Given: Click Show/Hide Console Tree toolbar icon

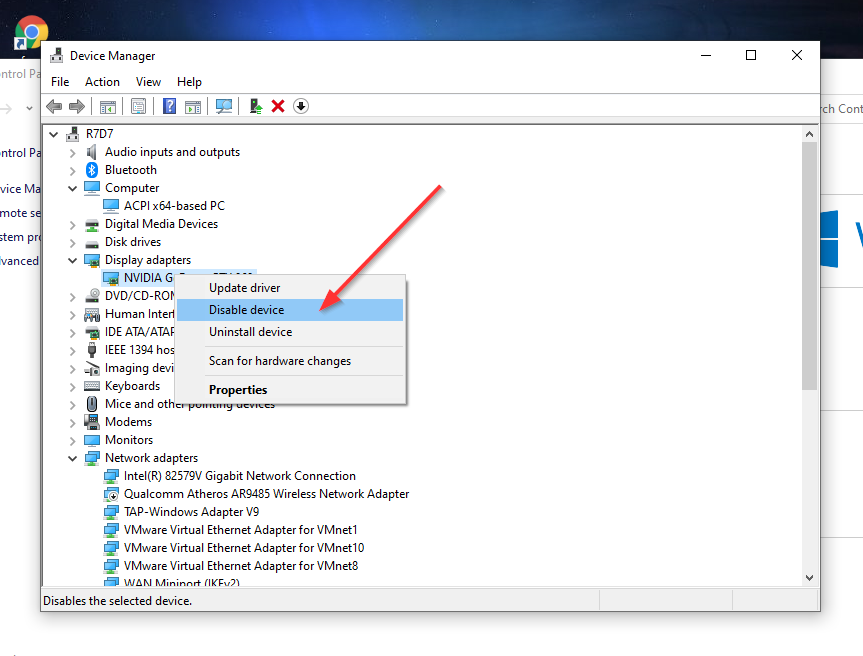Looking at the screenshot, I should [108, 106].
